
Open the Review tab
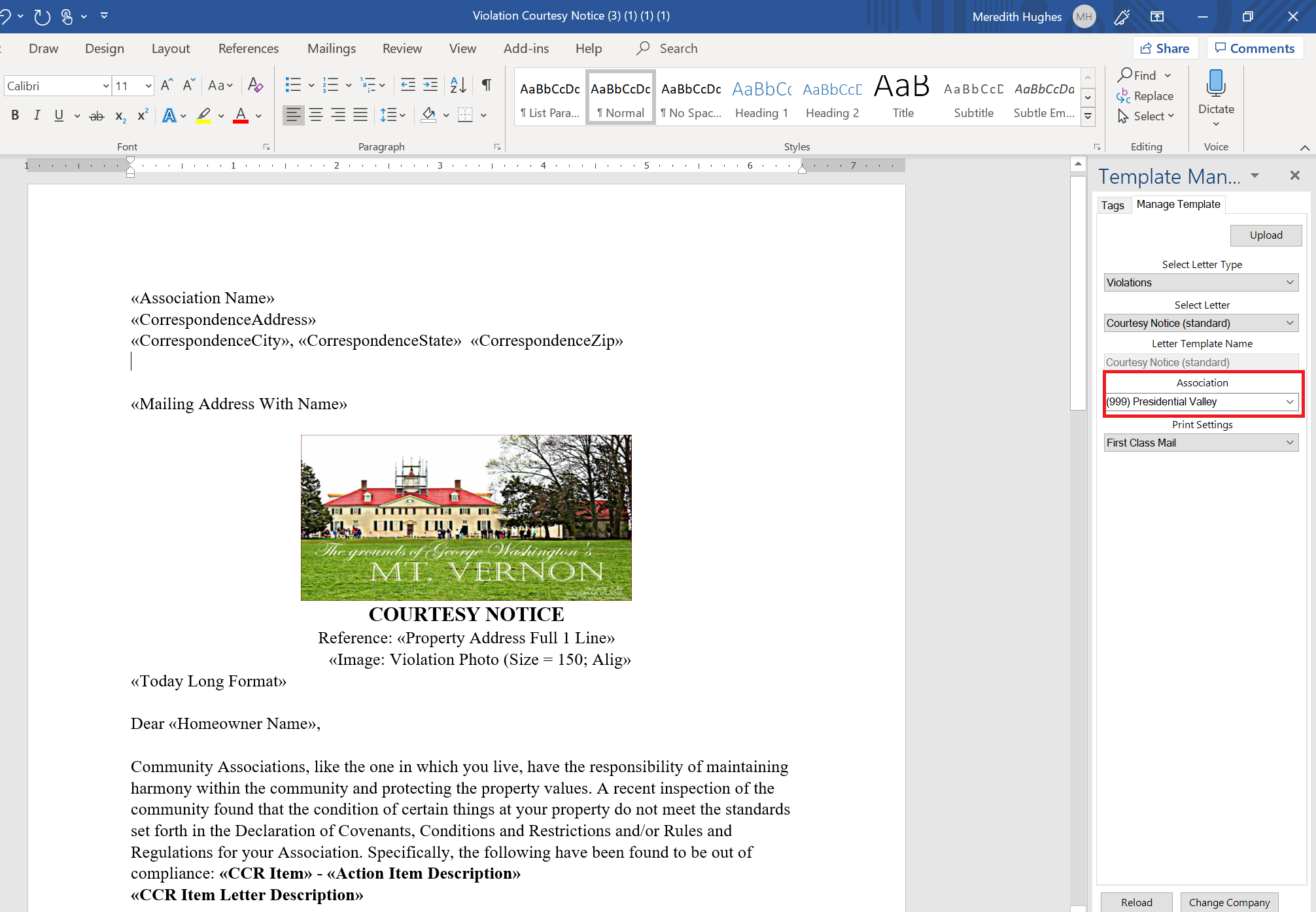[x=402, y=48]
